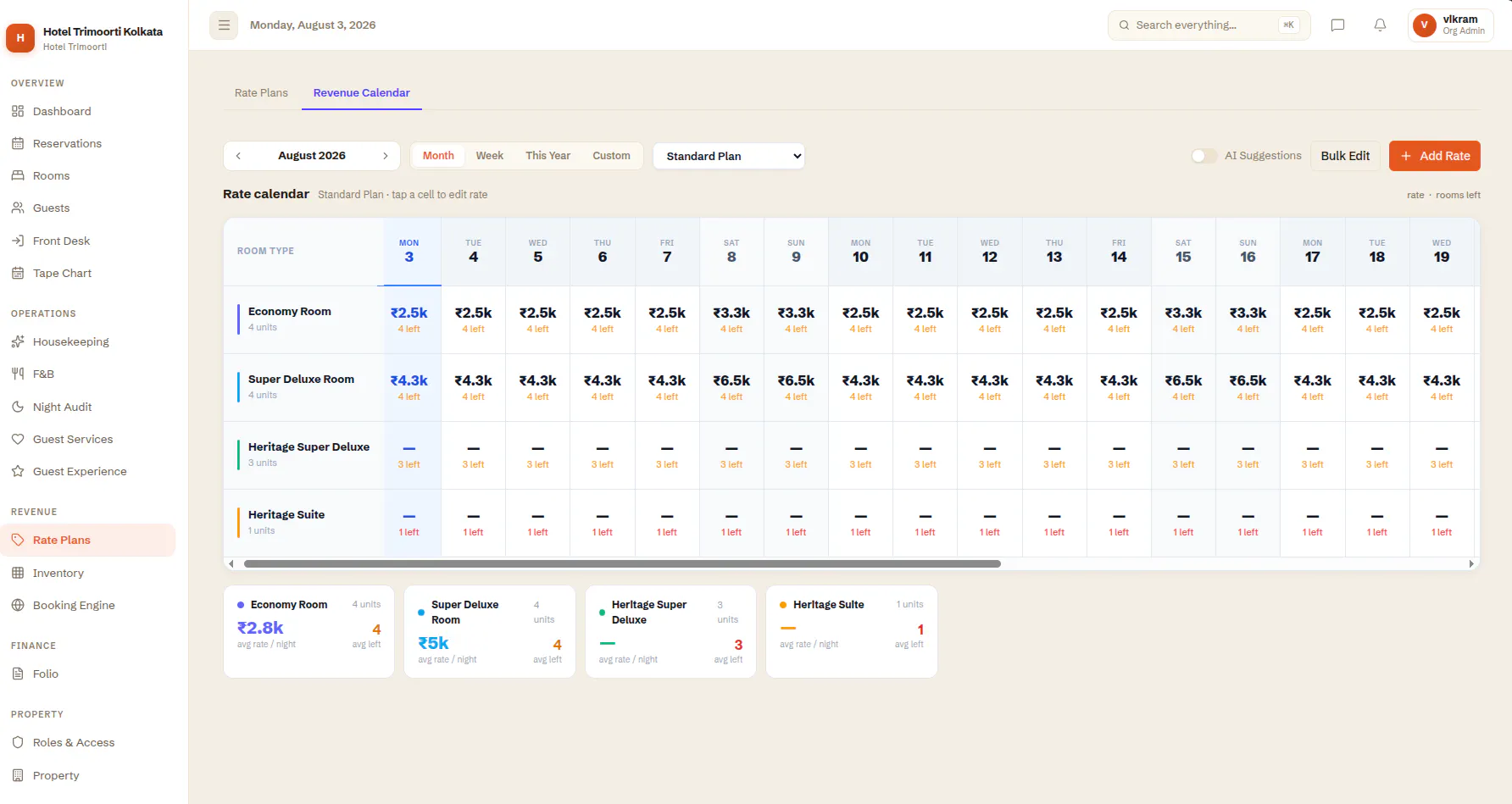The height and width of the screenshot is (804, 1512).
Task: Open Property in sidebar
Action: (x=88, y=775)
